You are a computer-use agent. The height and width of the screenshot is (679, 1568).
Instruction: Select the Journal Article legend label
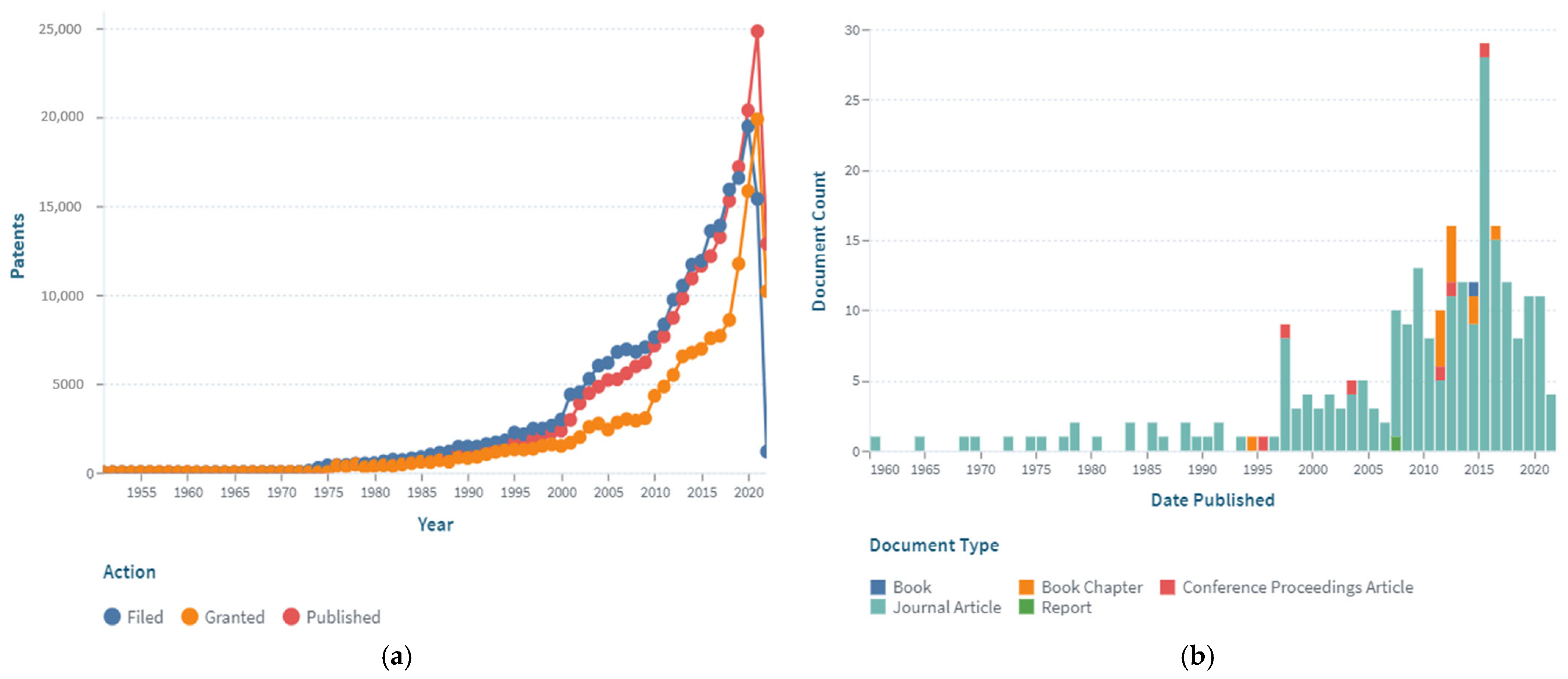(x=947, y=607)
